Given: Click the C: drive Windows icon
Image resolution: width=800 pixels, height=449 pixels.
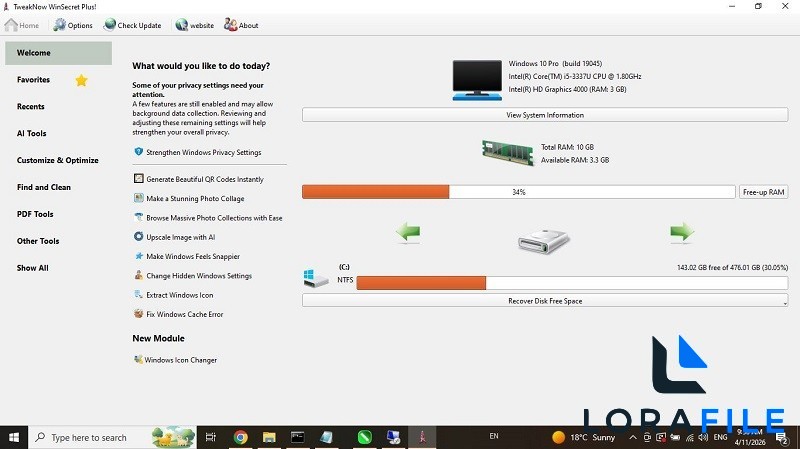Looking at the screenshot, I should point(315,278).
